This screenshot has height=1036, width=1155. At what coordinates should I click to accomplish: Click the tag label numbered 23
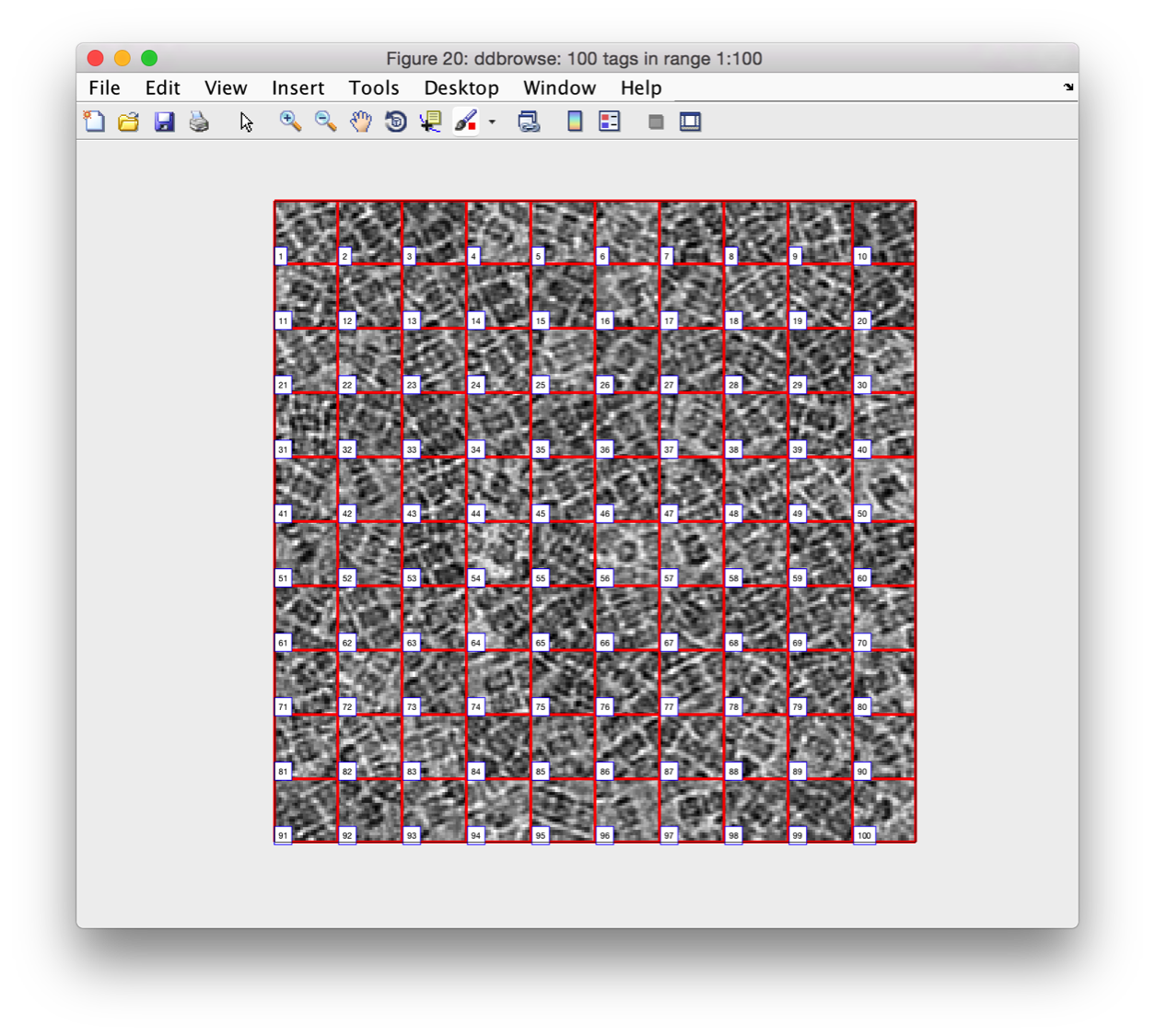coord(412,385)
